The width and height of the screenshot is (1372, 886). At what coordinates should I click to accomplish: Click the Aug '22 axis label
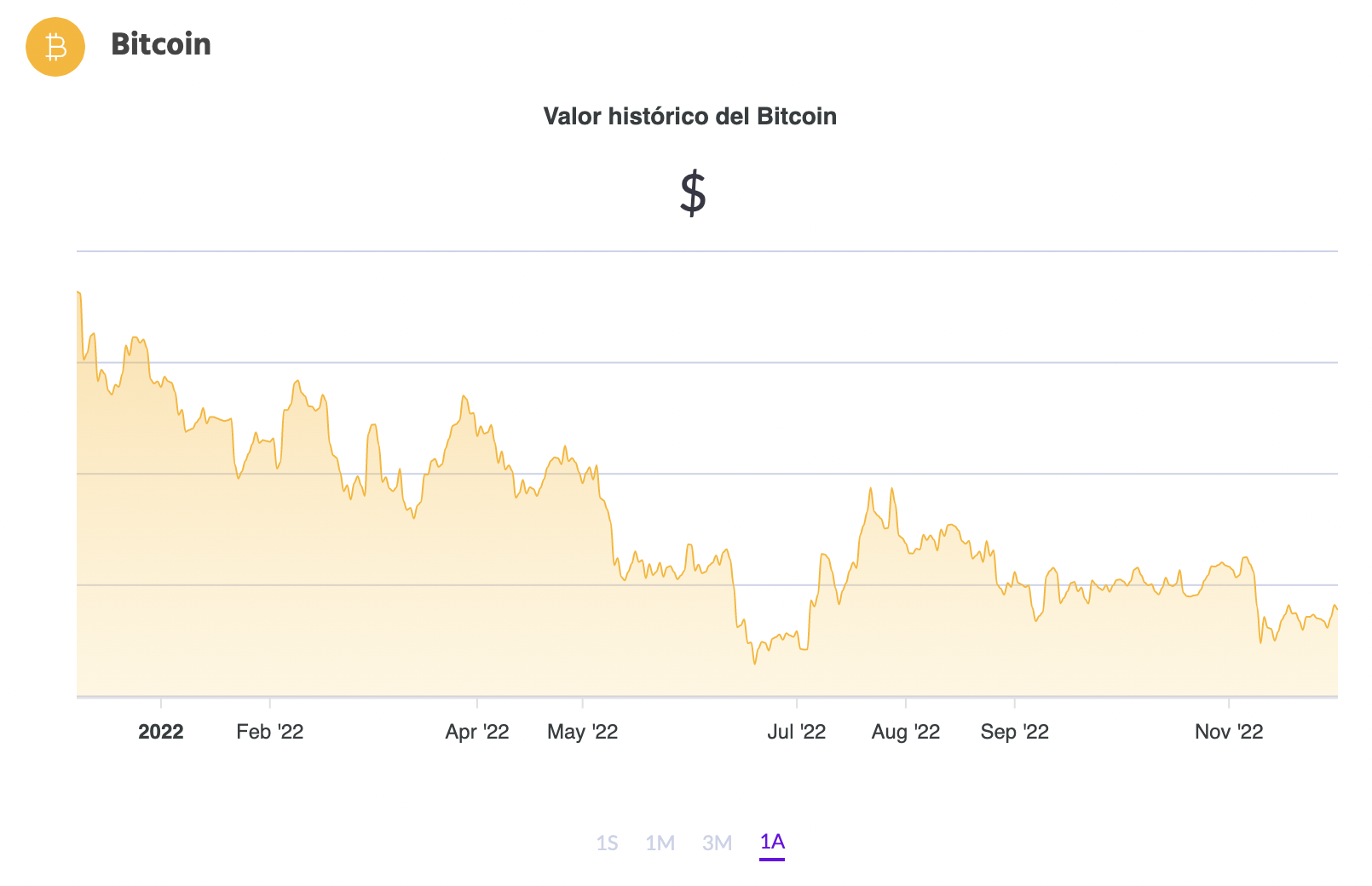[x=906, y=731]
